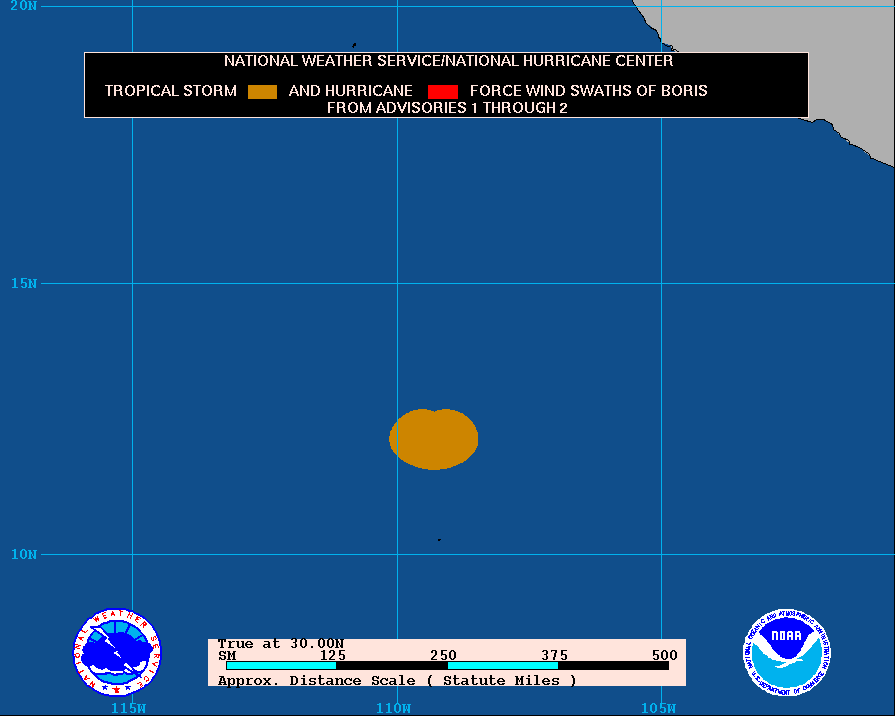Click the 'FORCE WIND SWATHS OF BORIS' text
895x716 pixels.
click(x=588, y=91)
